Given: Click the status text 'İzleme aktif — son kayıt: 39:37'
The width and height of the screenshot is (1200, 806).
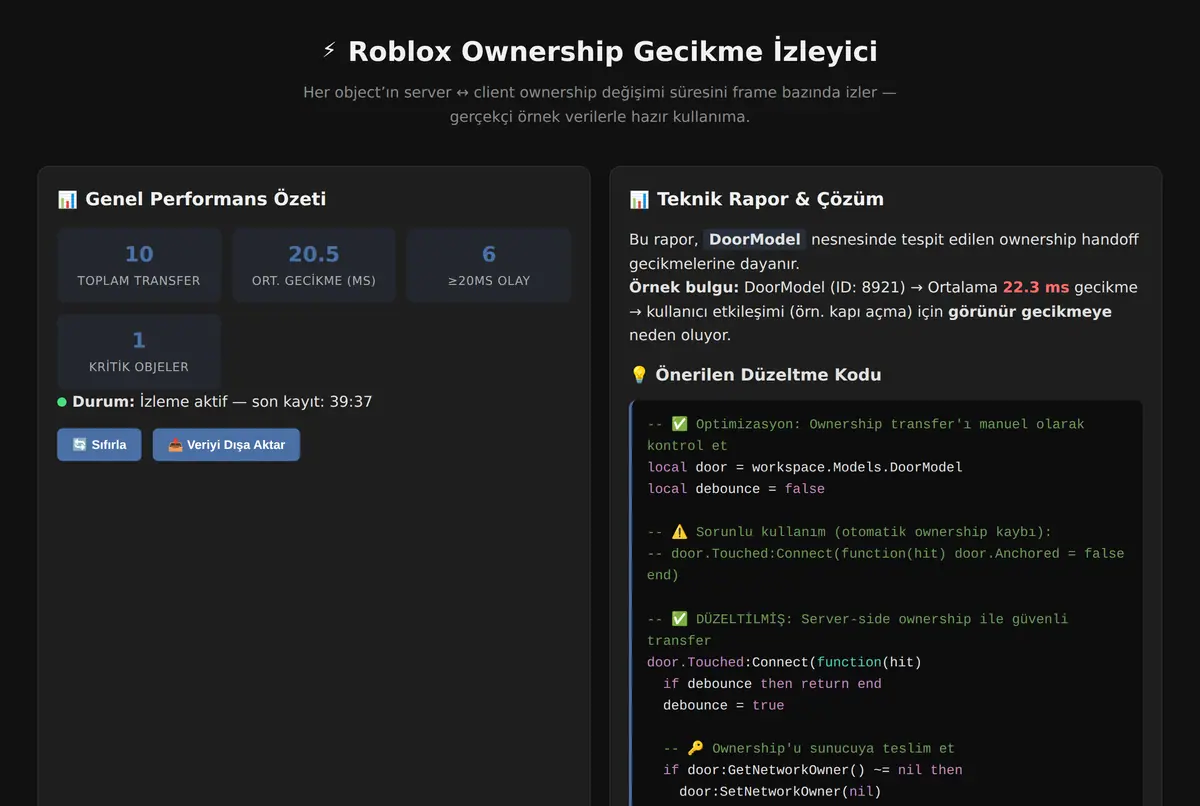Looking at the screenshot, I should pos(256,402).
